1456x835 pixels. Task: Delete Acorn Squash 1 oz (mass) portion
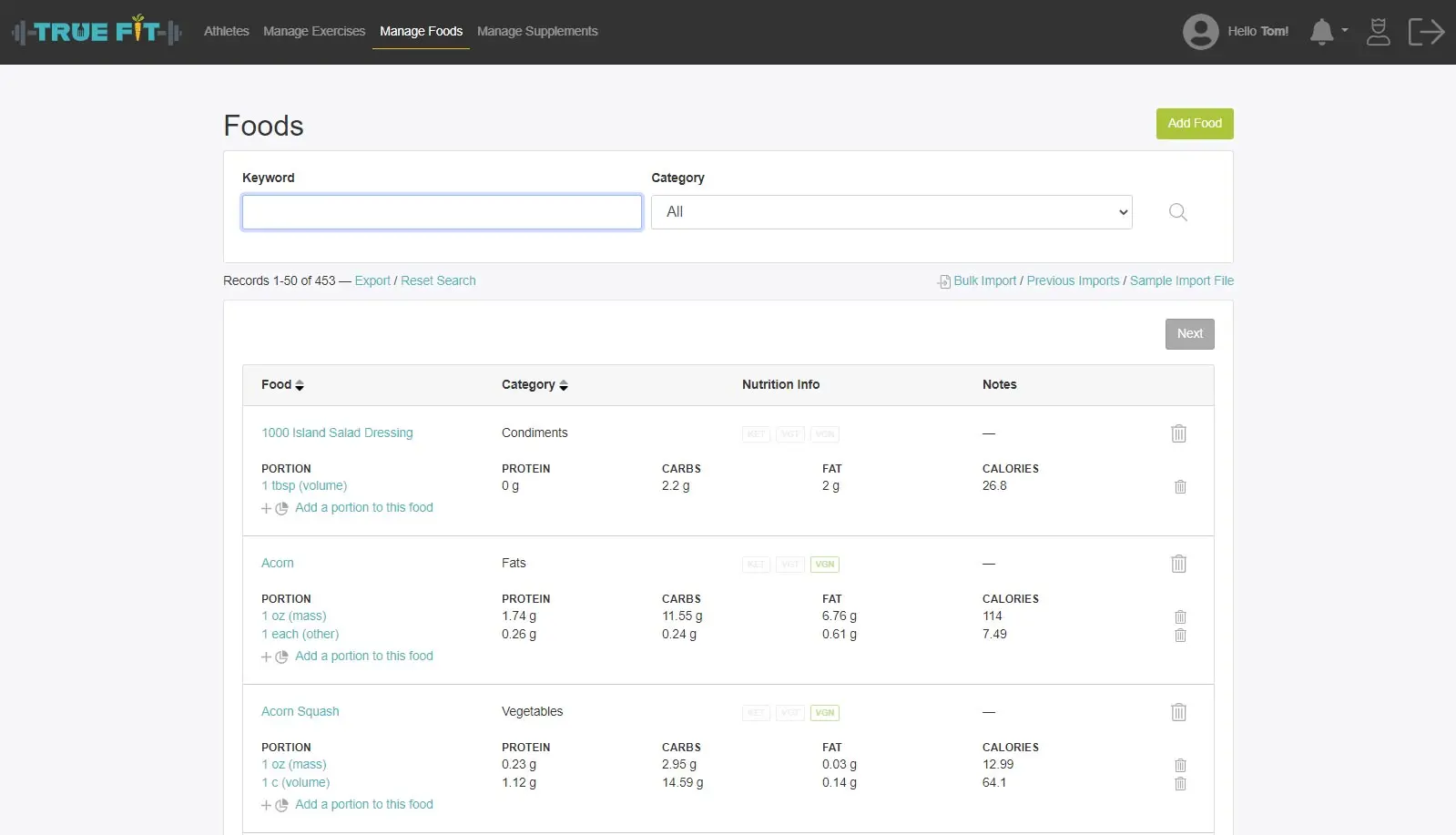pyautogui.click(x=1180, y=765)
